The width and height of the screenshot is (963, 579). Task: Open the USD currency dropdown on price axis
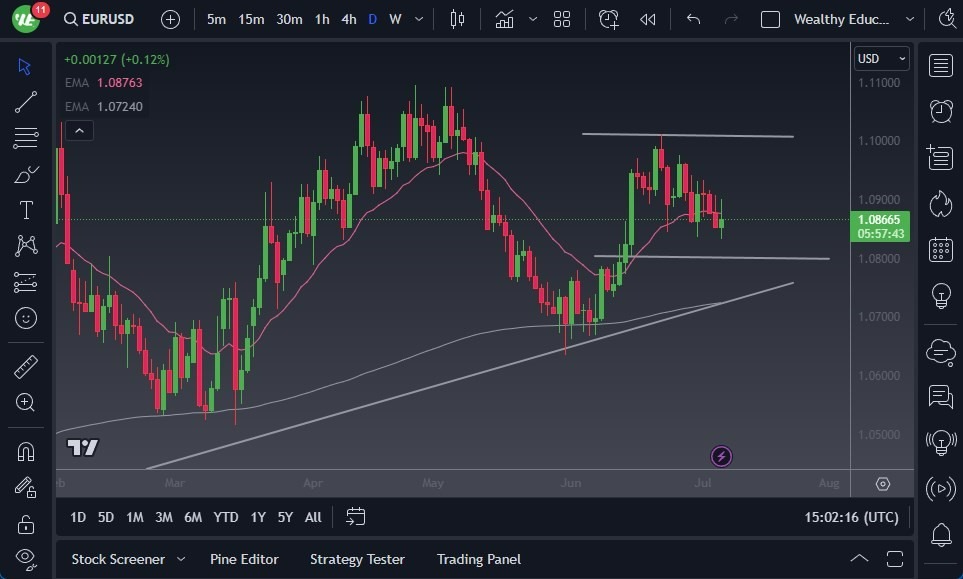[880, 58]
